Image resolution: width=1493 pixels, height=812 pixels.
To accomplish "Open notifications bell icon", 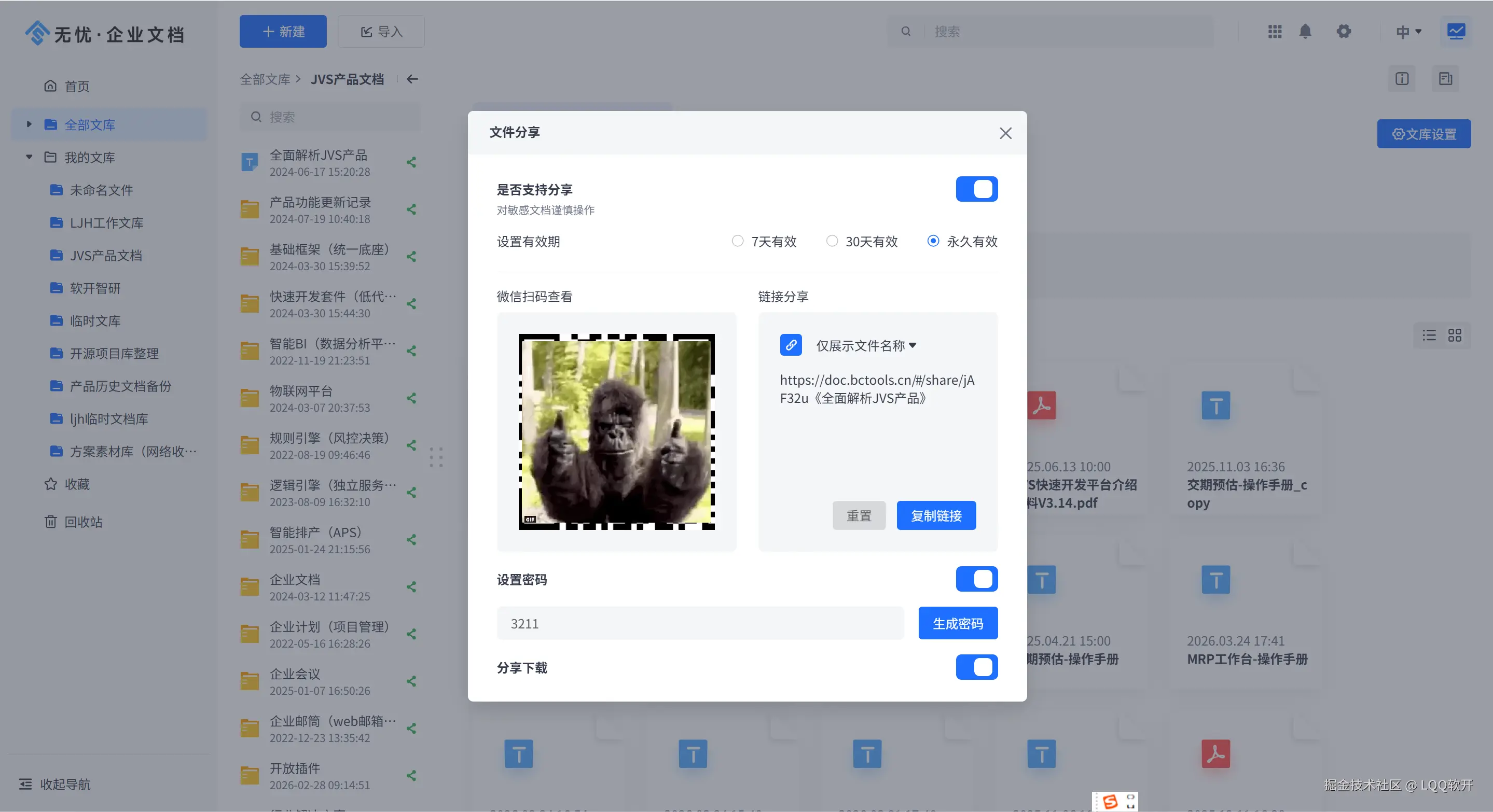I will tap(1305, 31).
